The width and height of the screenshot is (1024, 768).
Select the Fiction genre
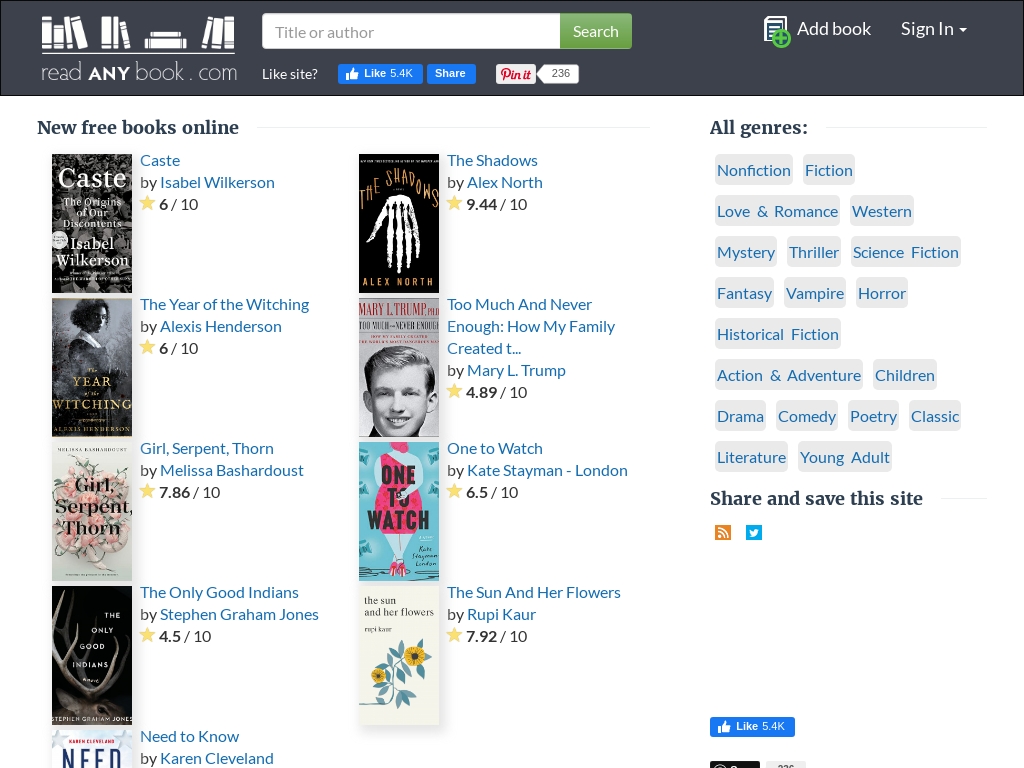[x=829, y=170]
